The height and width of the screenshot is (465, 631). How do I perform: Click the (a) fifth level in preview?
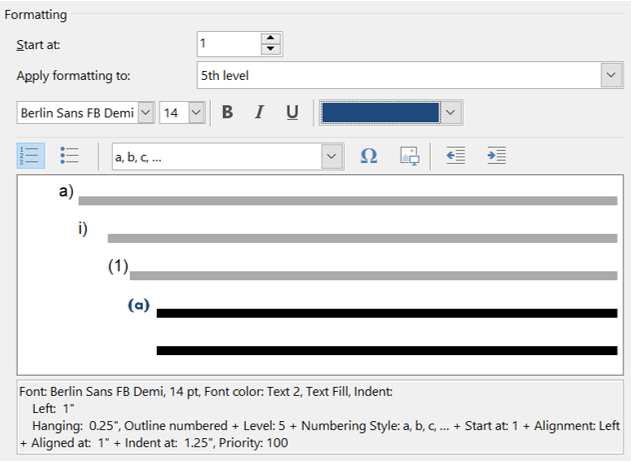(x=139, y=305)
